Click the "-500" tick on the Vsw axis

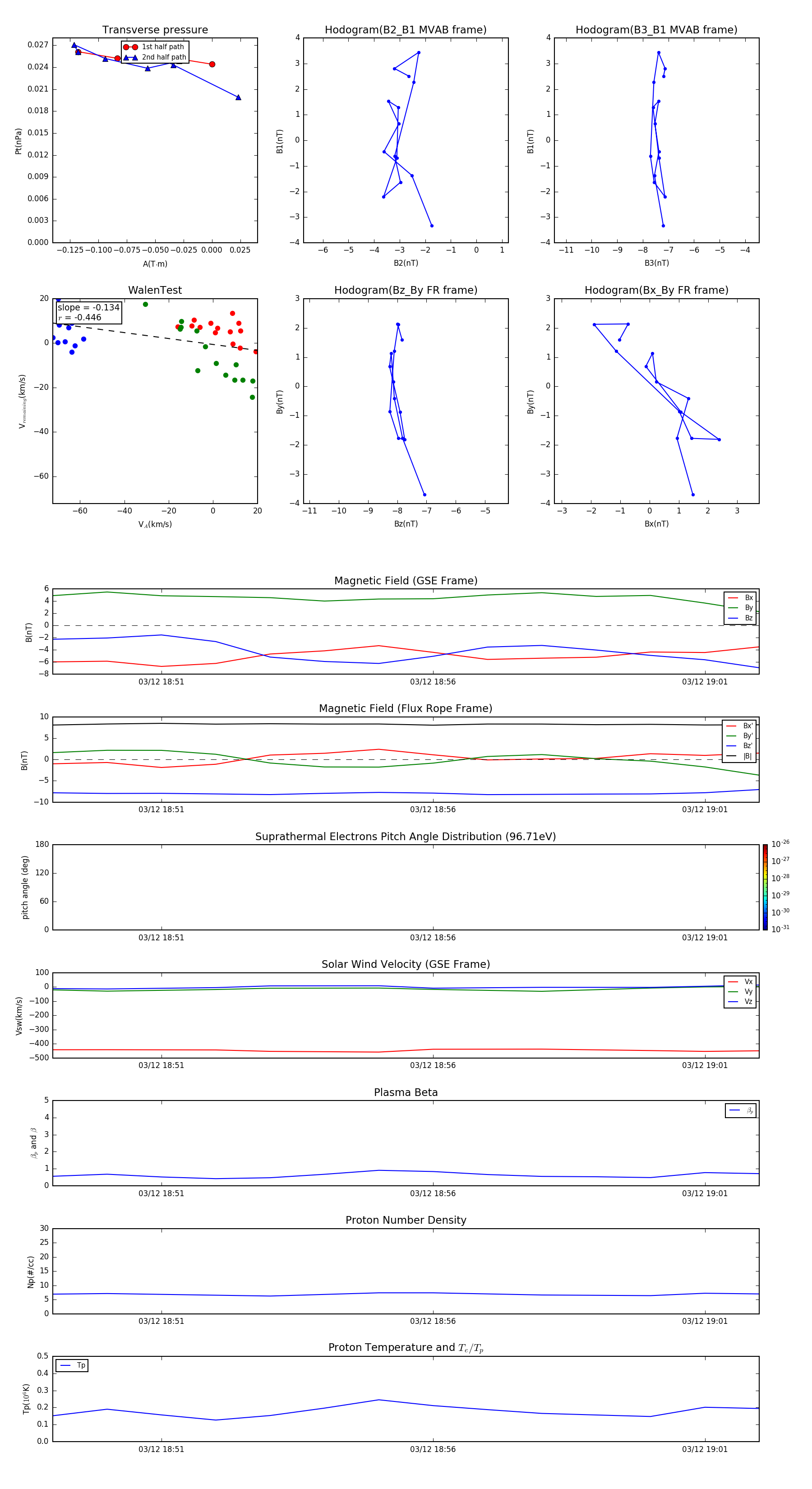[39, 1058]
